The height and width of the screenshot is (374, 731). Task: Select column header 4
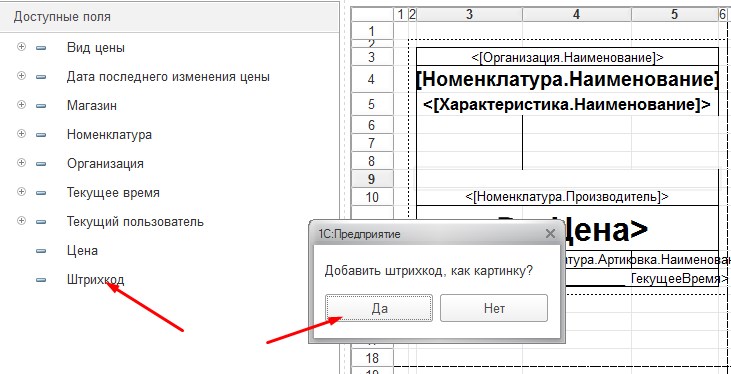point(577,15)
